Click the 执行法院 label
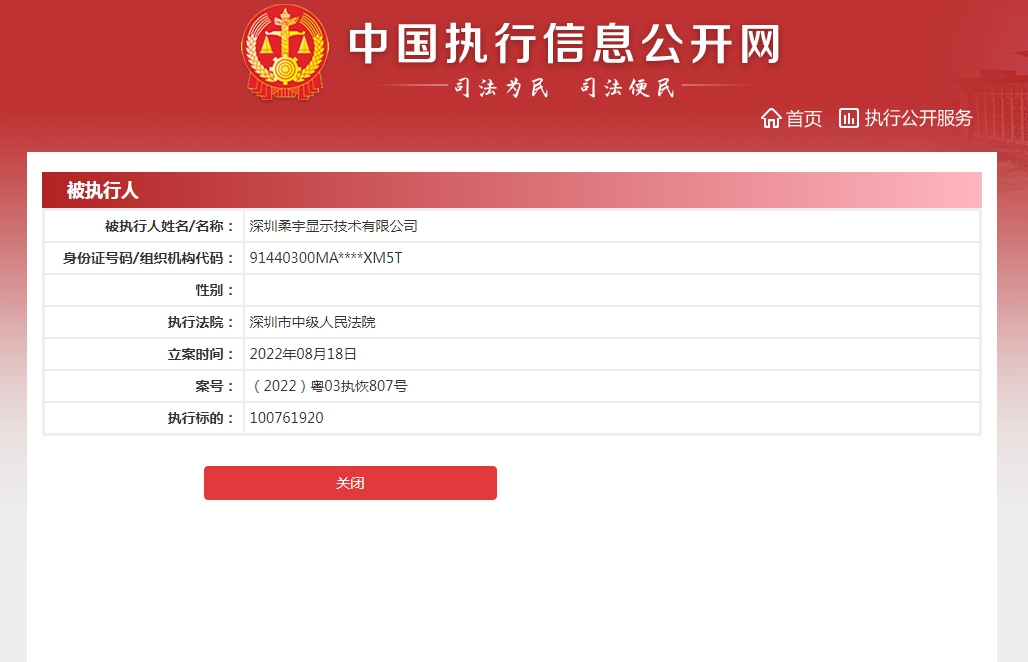 tap(201, 322)
